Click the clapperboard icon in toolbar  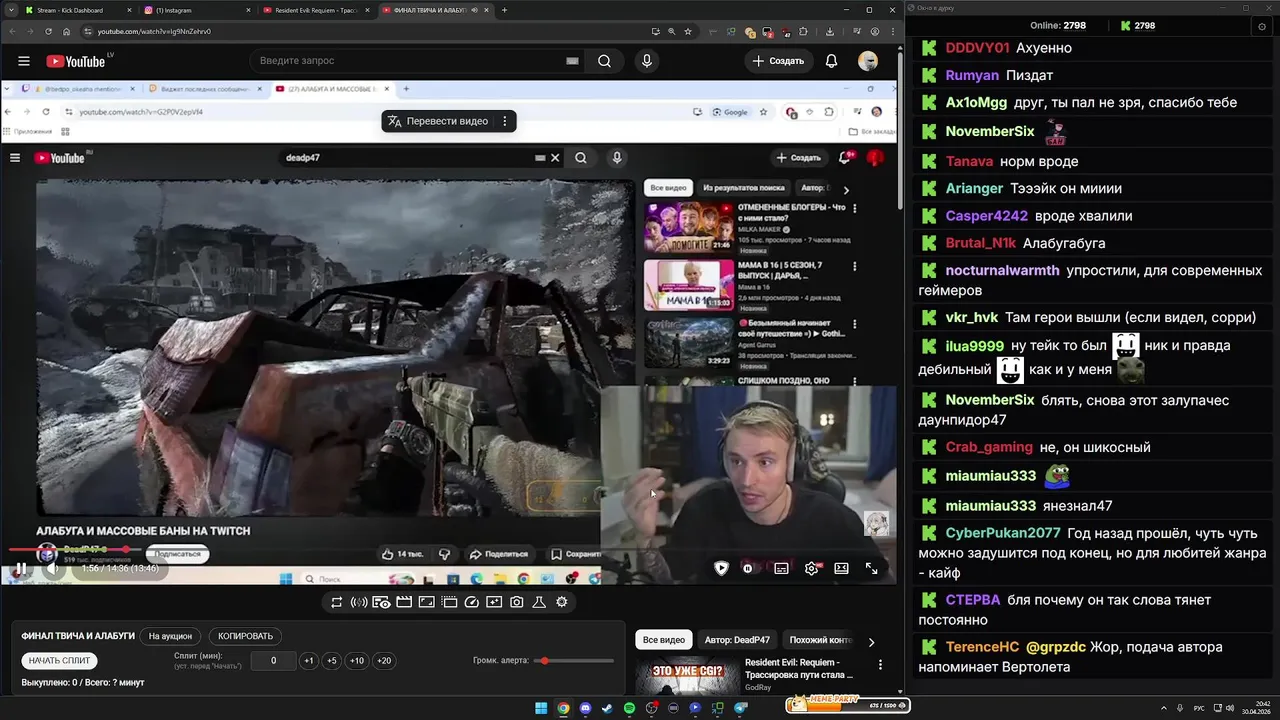[404, 602]
